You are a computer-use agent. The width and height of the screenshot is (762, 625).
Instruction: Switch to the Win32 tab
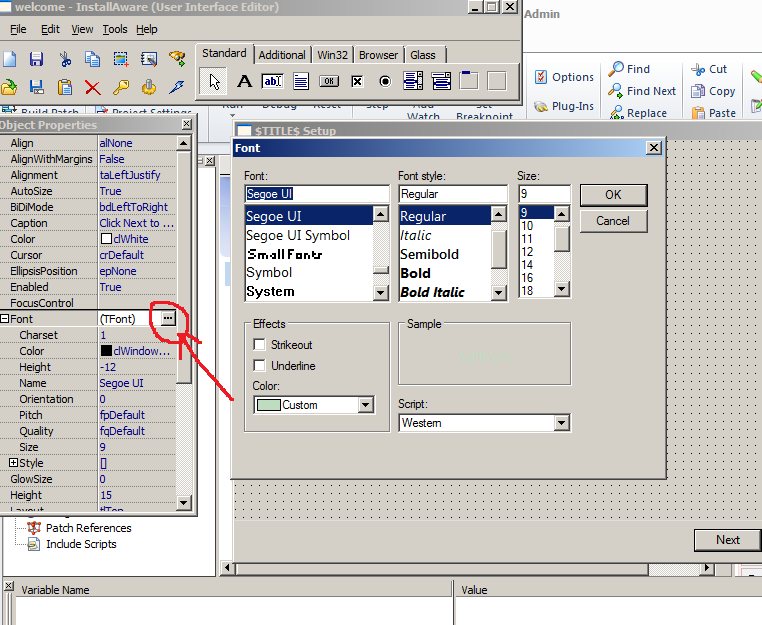click(332, 55)
